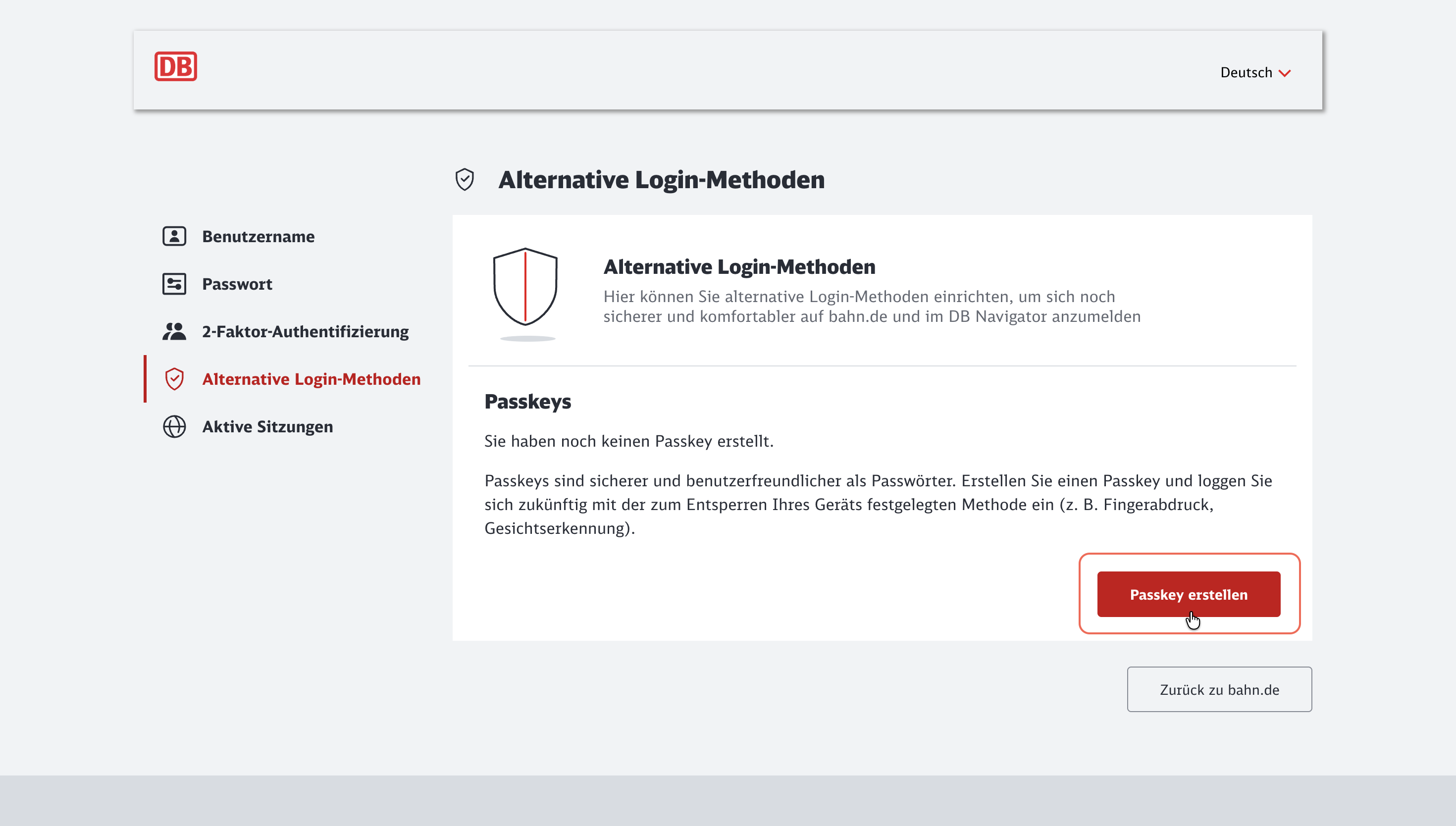Click the Aktive Sitzungen globe icon
The width and height of the screenshot is (1456, 826).
(x=174, y=426)
